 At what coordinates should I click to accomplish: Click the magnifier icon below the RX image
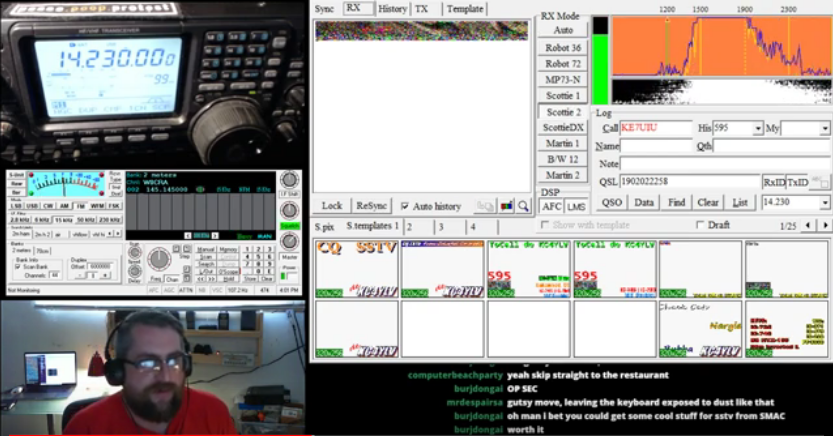522,206
